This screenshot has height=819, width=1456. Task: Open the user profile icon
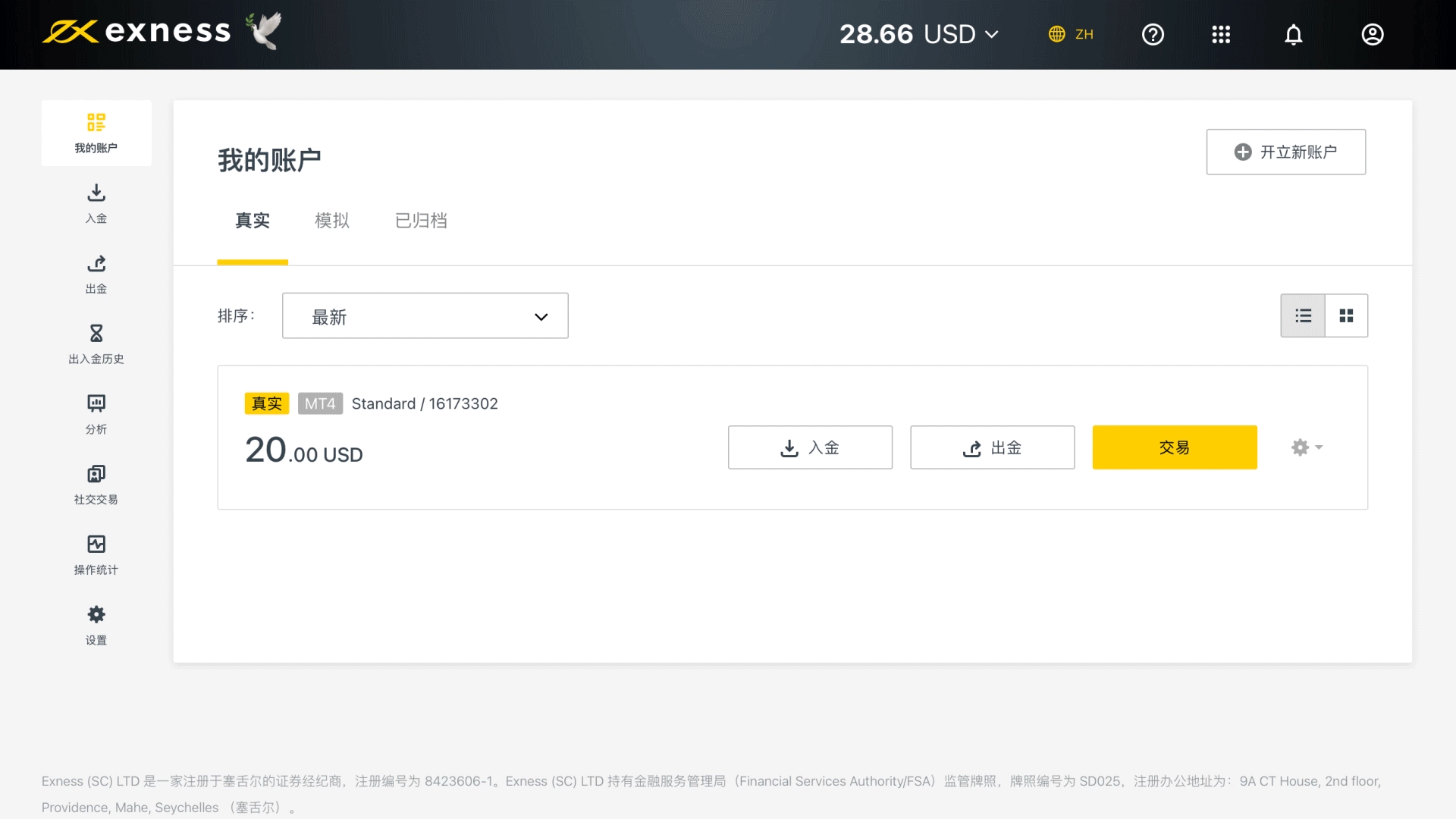tap(1373, 35)
